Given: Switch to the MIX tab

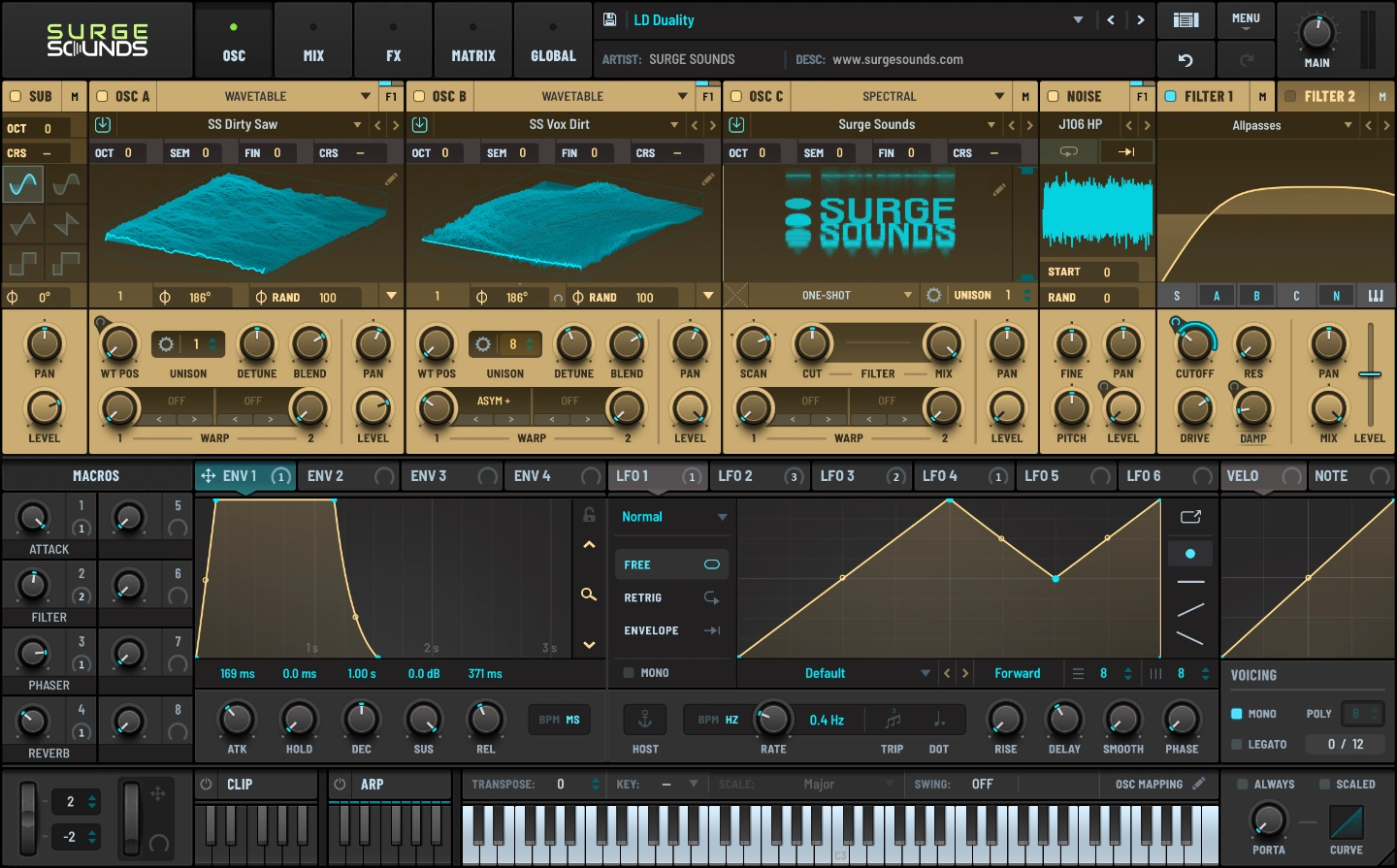Looking at the screenshot, I should 313,40.
